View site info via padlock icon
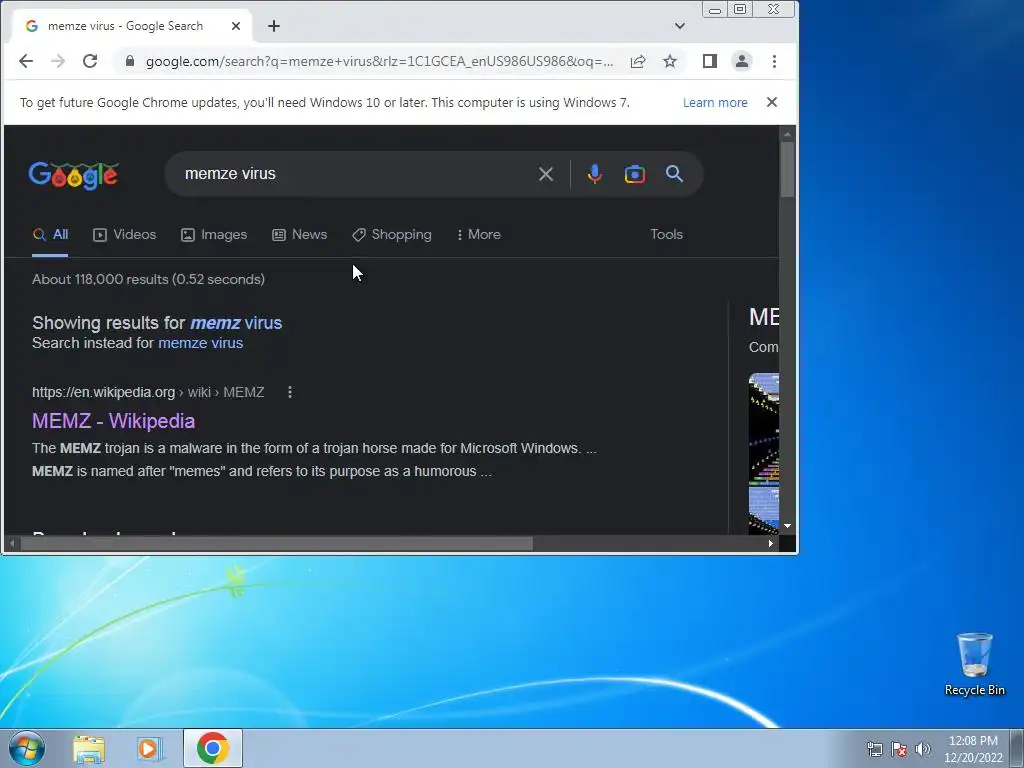 click(130, 61)
